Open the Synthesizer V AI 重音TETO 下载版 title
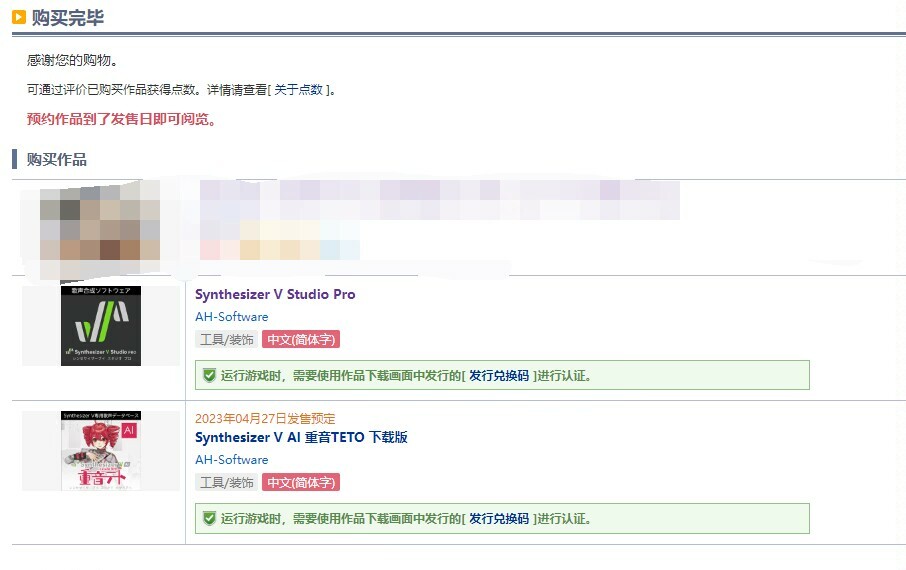Image resolution: width=906 pixels, height=570 pixels. (301, 438)
